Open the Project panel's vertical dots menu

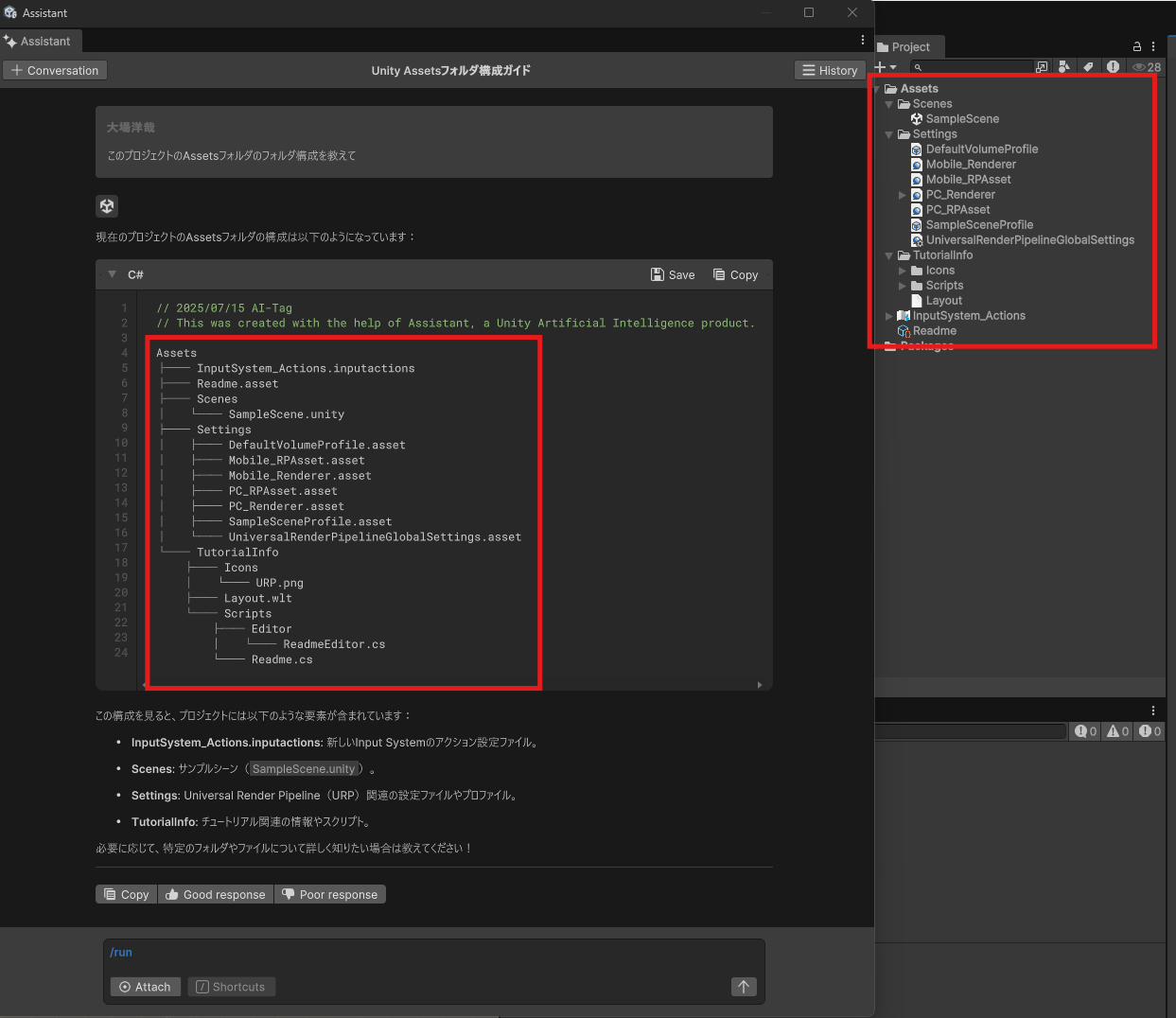(x=1153, y=46)
